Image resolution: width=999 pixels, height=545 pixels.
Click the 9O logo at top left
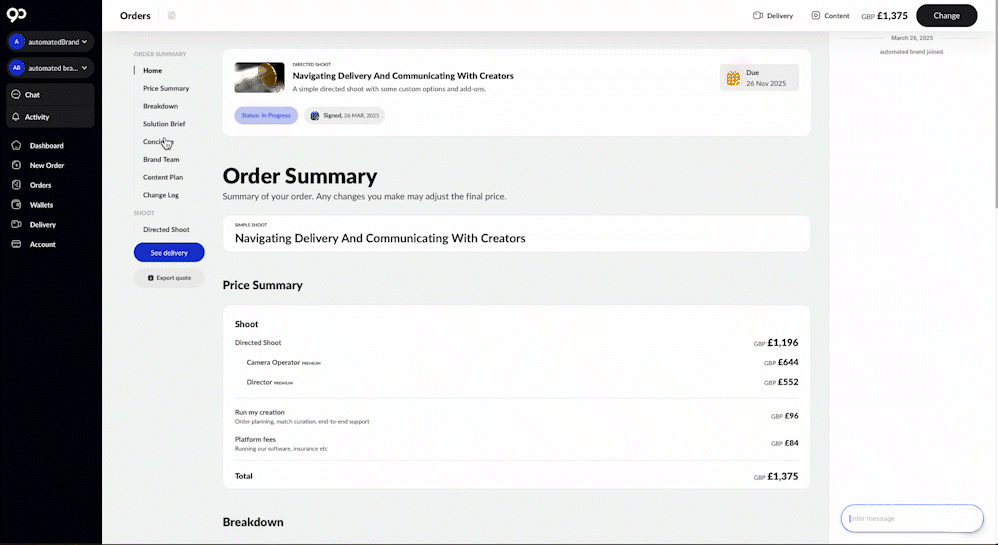[x=15, y=15]
